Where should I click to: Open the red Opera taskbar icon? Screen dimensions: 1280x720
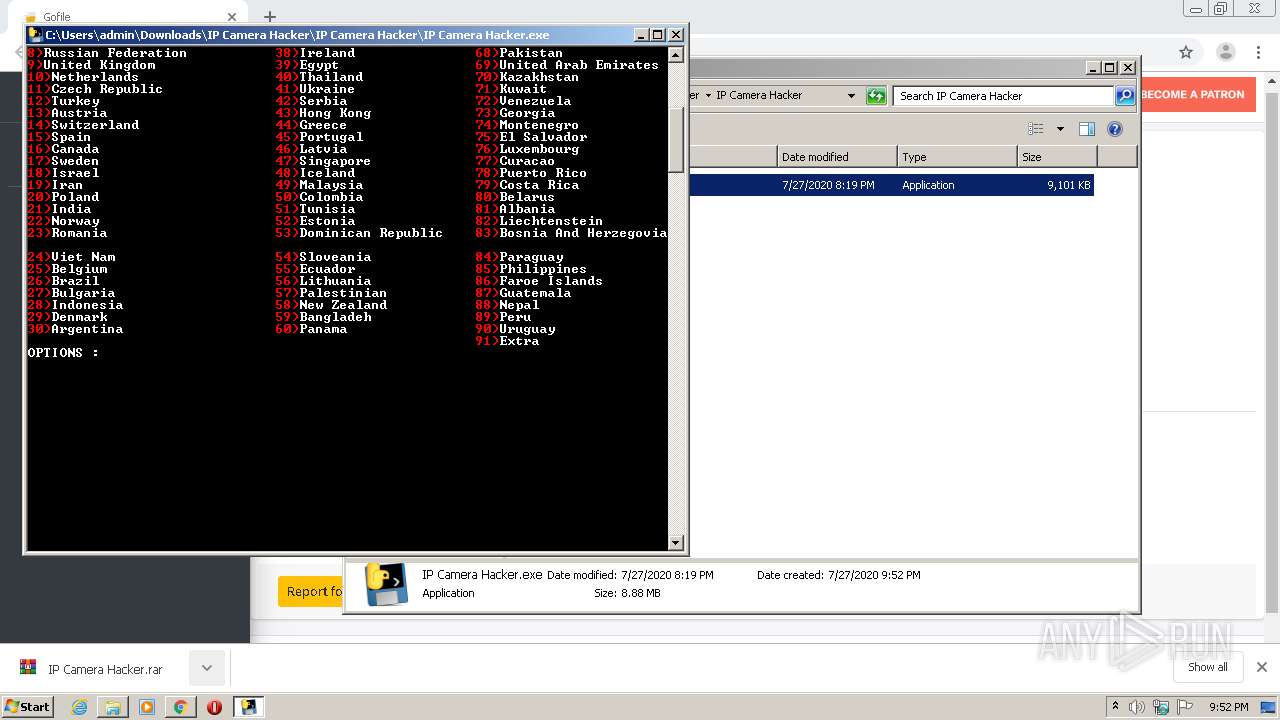214,707
